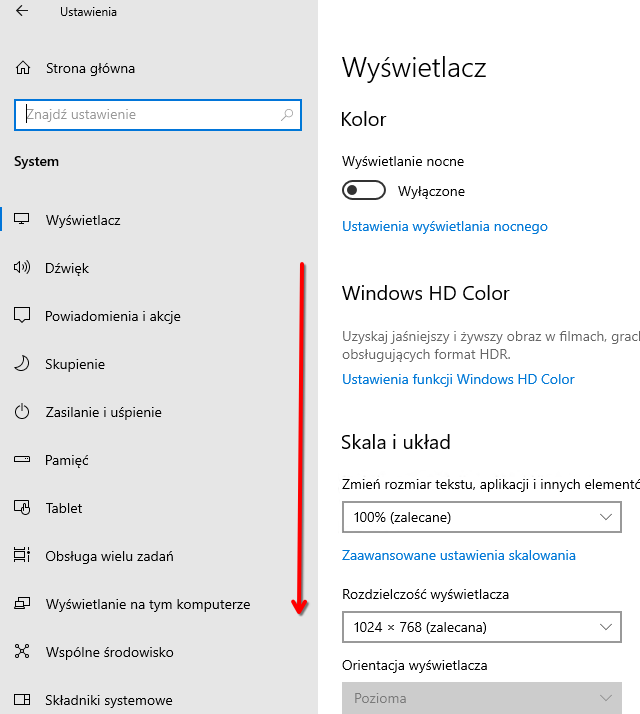The height and width of the screenshot is (714, 640).
Task: Select the Pamięć storage icon
Action: (x=23, y=460)
